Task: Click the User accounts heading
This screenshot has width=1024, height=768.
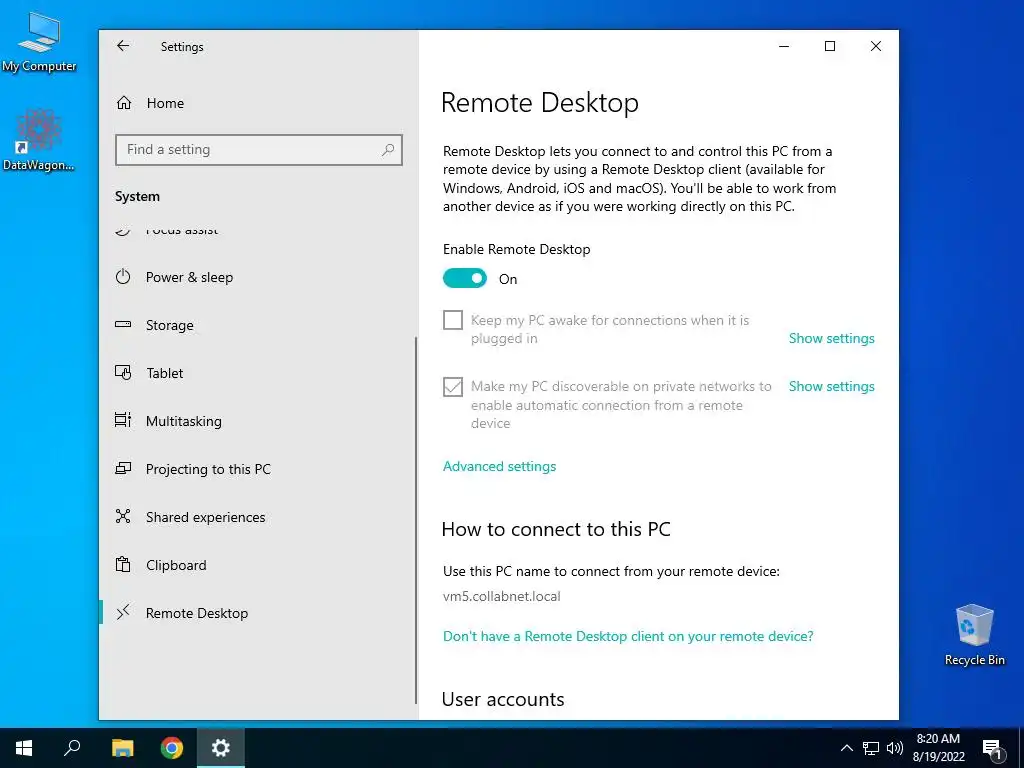Action: click(x=503, y=699)
